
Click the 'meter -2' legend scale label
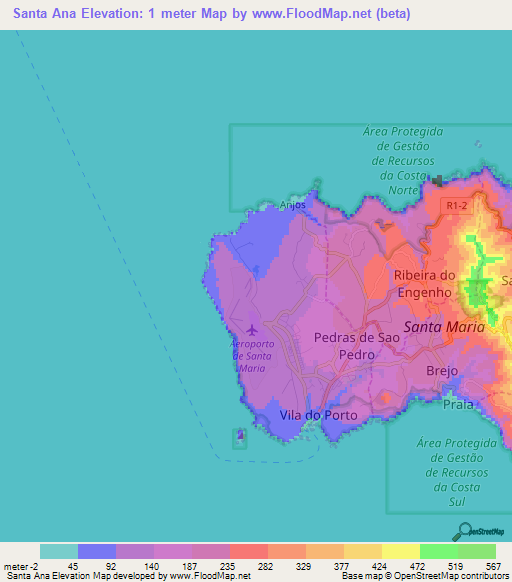tap(21, 566)
